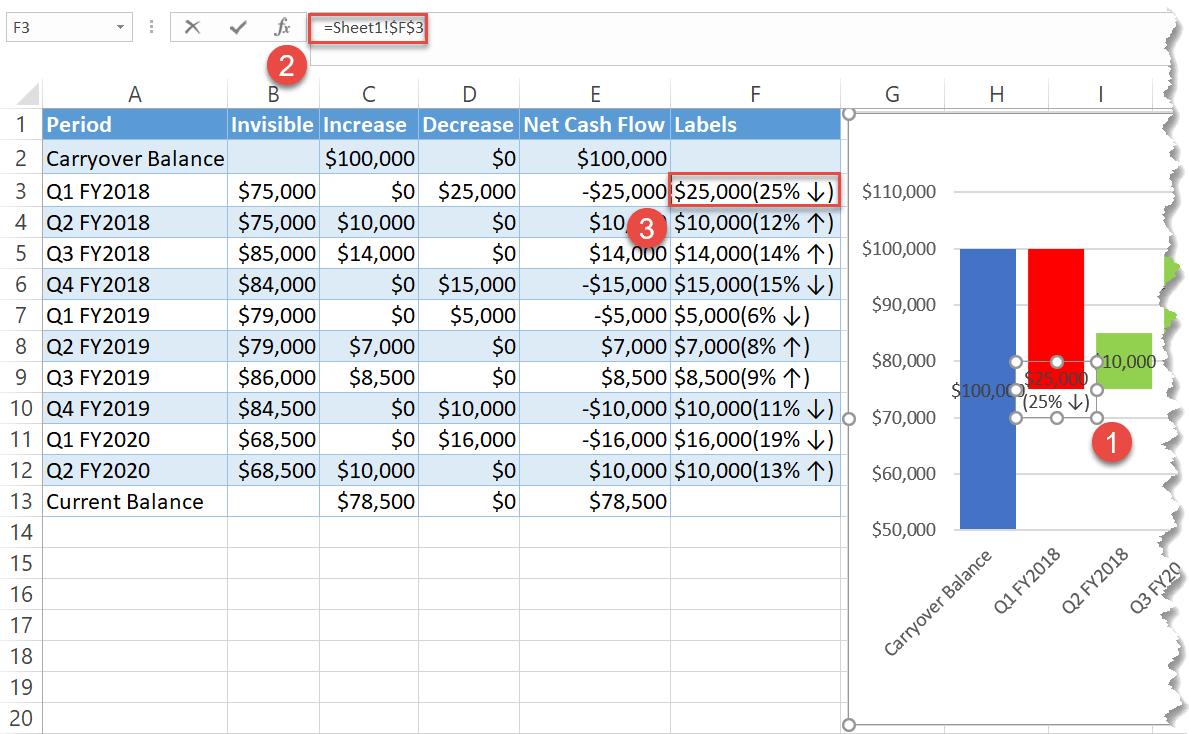Select label cell $14,000(14% ↑)
Image resolution: width=1189 pixels, height=734 pixels.
tap(755, 253)
